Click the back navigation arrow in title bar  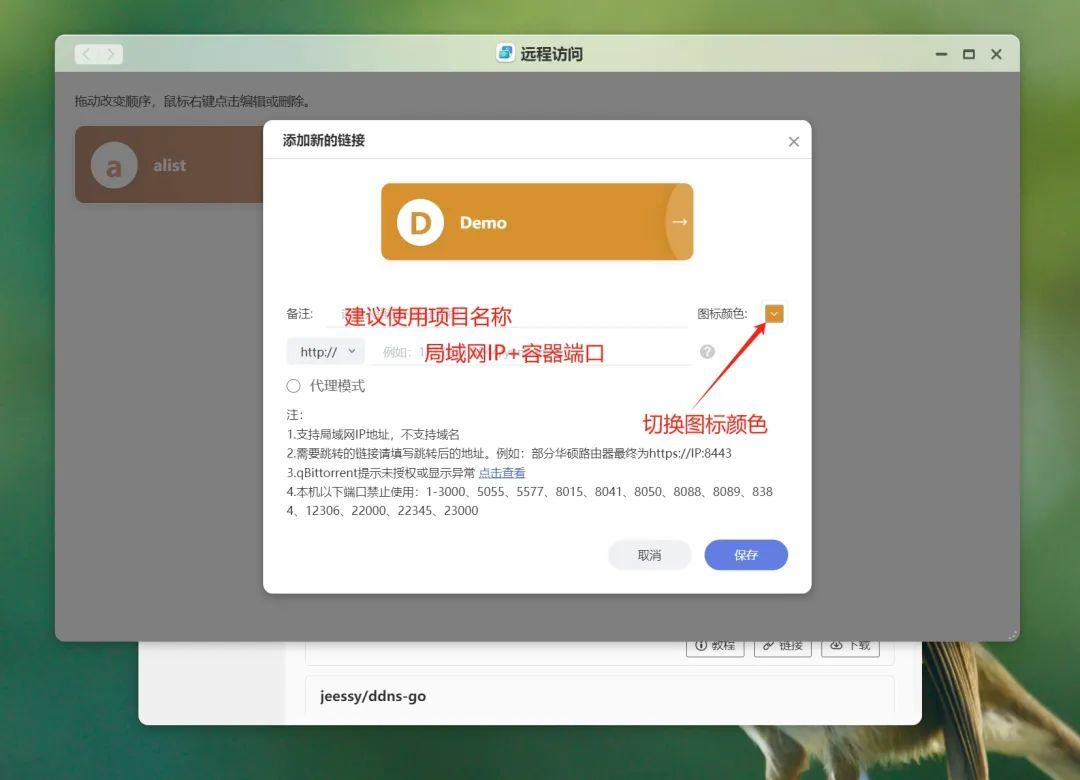87,54
